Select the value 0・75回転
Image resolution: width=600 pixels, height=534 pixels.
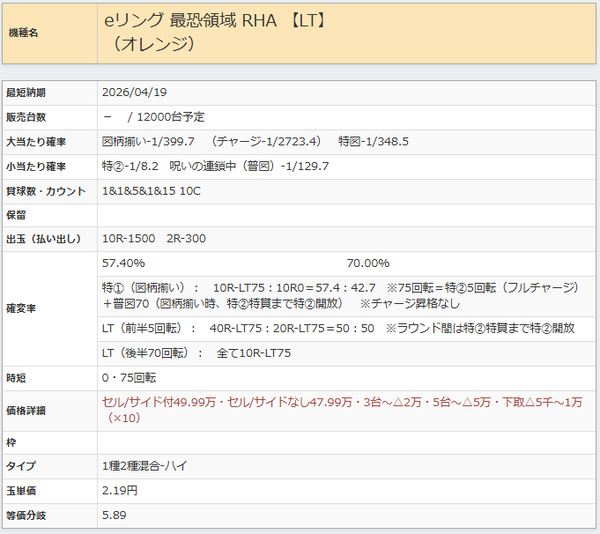129,378
